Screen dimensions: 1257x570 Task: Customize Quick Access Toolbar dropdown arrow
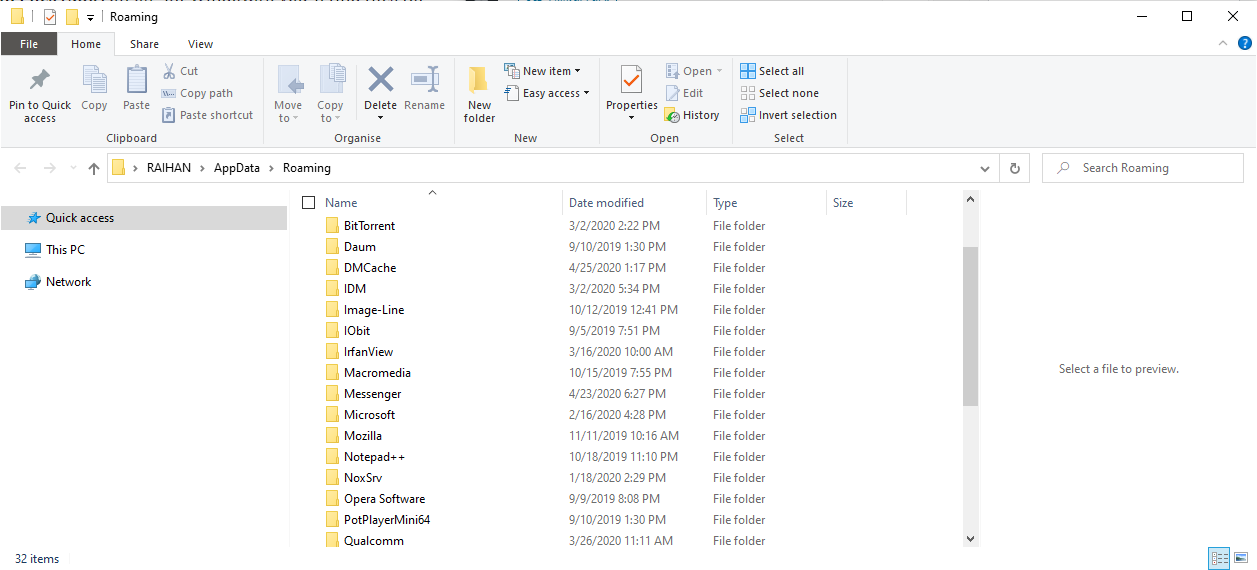pos(90,18)
